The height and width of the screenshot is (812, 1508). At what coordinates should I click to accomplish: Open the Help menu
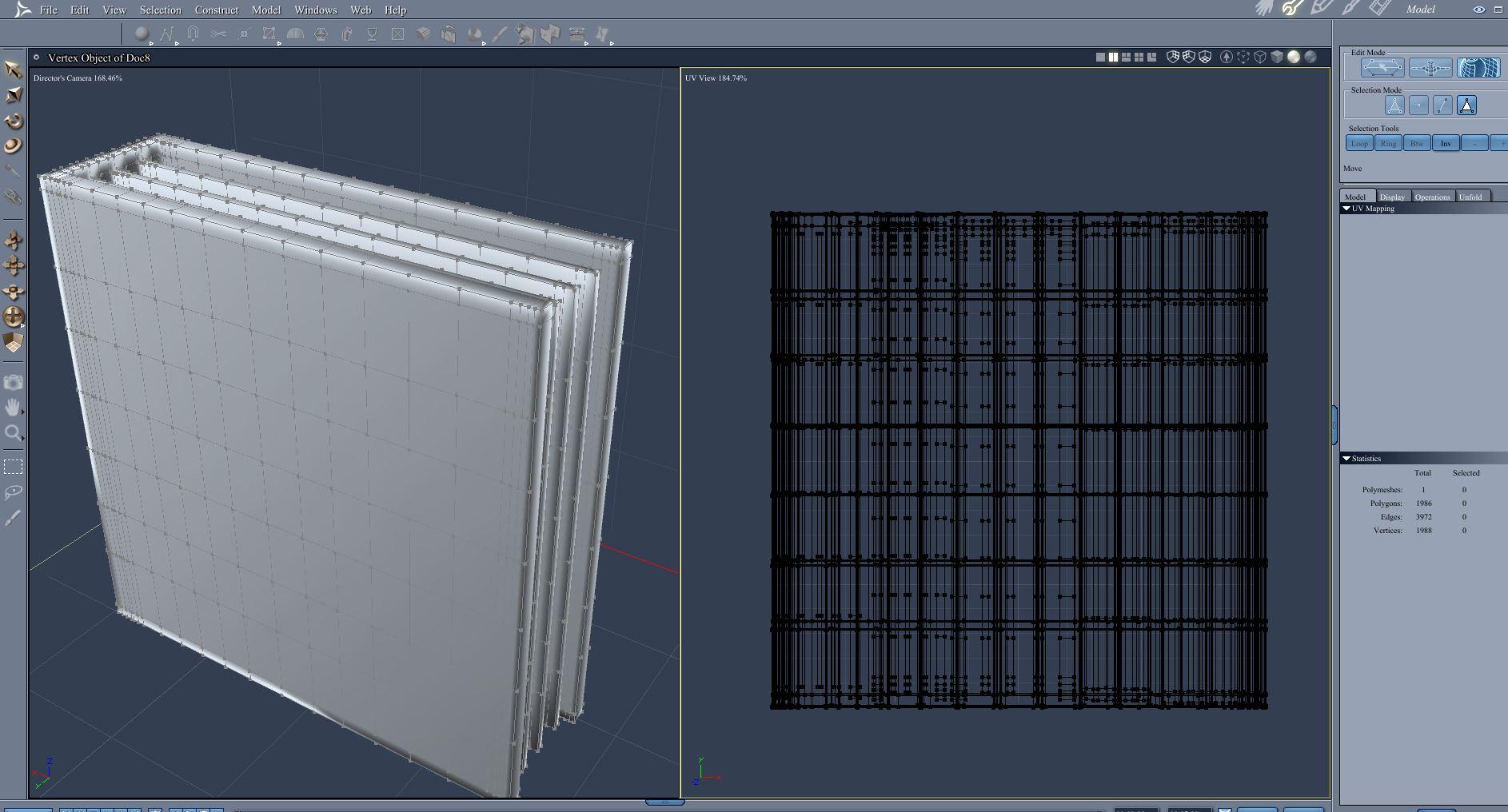[x=395, y=10]
